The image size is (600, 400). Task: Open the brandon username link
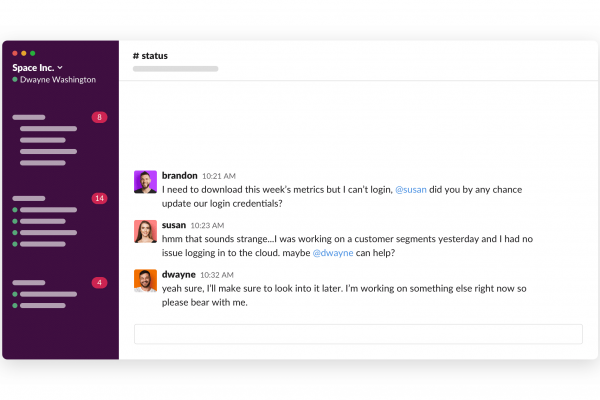click(x=179, y=176)
